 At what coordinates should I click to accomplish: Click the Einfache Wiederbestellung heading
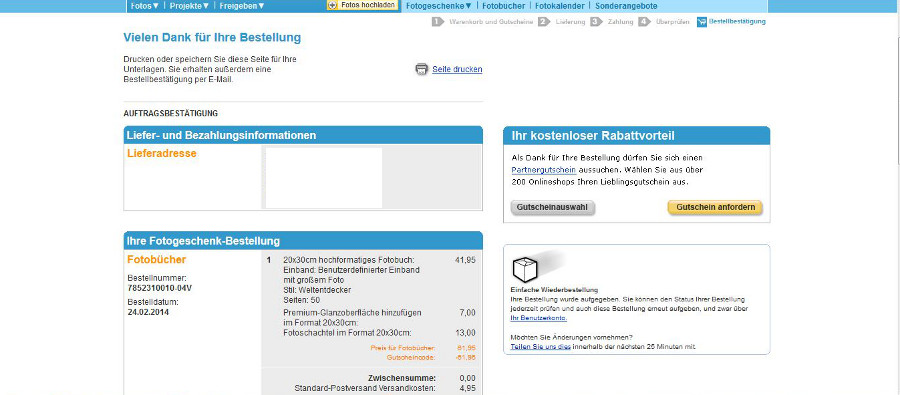click(x=554, y=290)
